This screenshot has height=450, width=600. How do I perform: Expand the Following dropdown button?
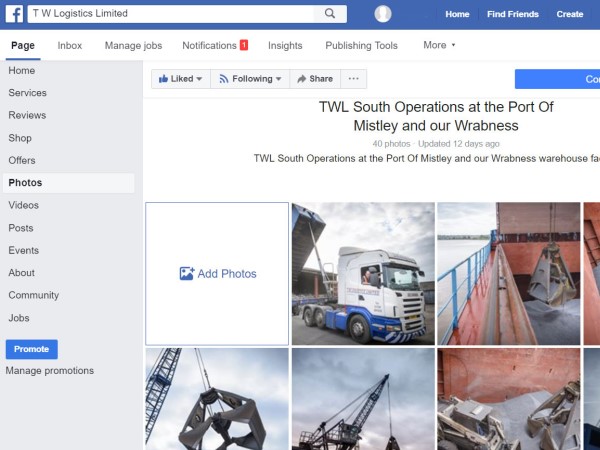[x=250, y=79]
